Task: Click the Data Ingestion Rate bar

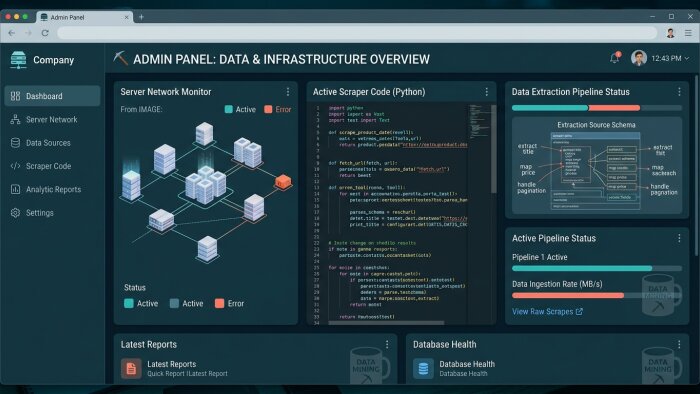Action: pyautogui.click(x=597, y=295)
